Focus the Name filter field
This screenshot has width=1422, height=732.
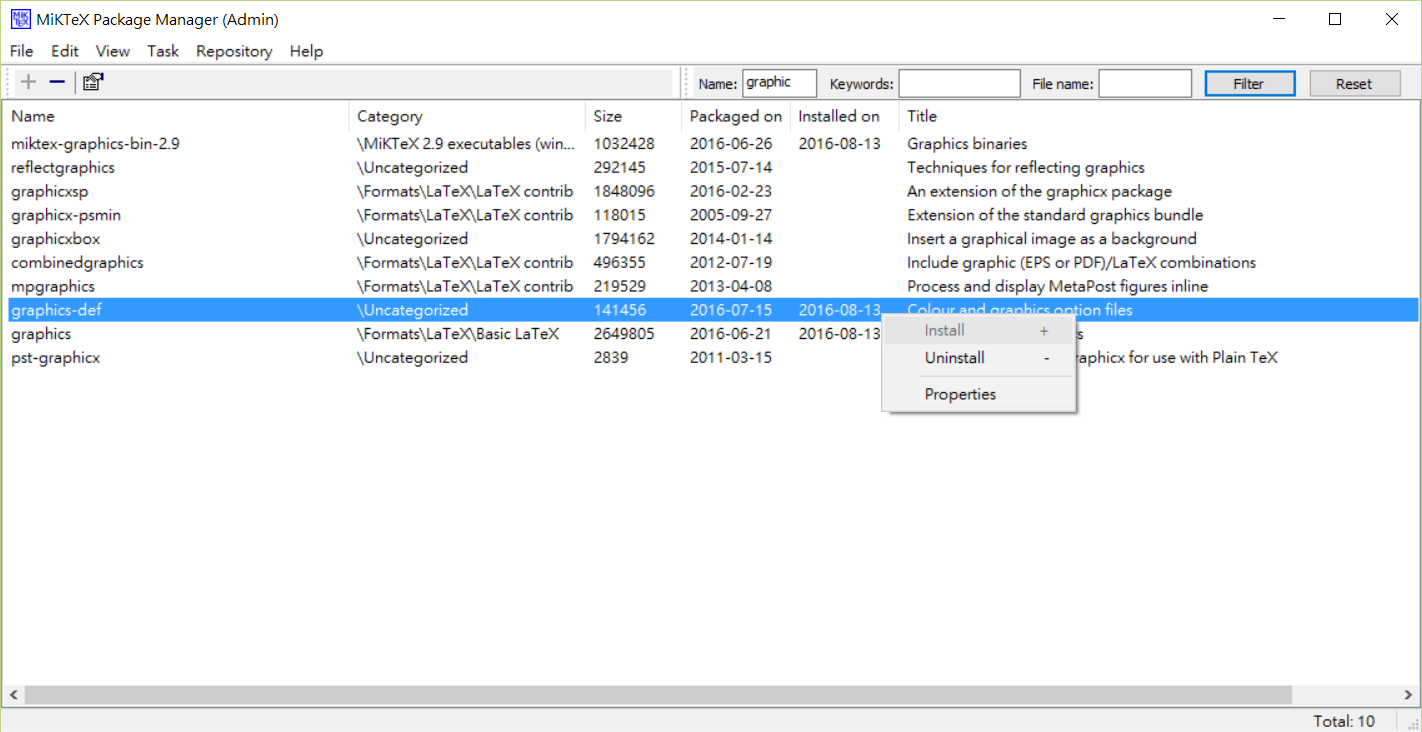click(x=780, y=83)
